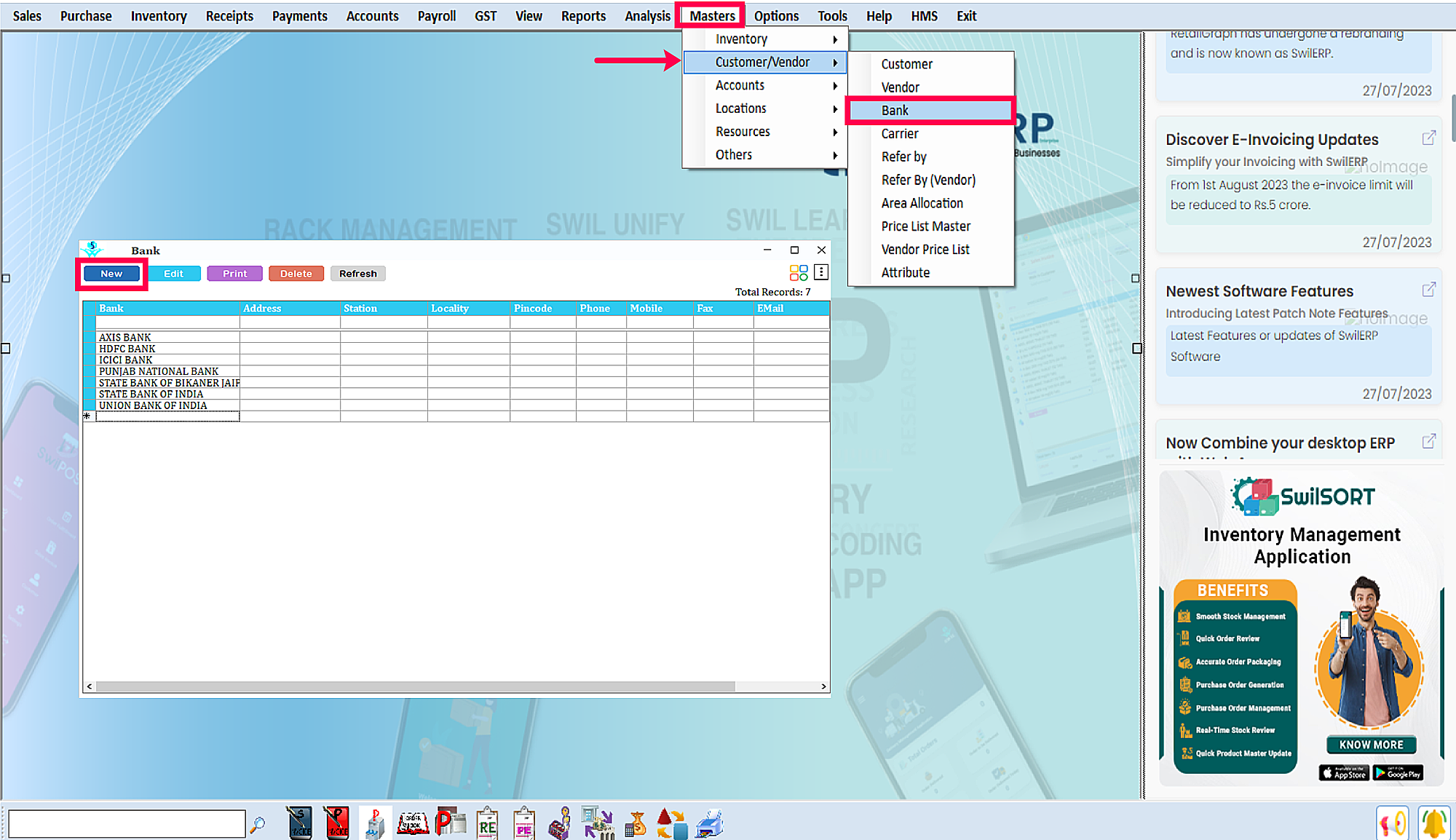The image size is (1456, 840).
Task: Click the right arrow of Bank table scrollbar
Action: [823, 686]
